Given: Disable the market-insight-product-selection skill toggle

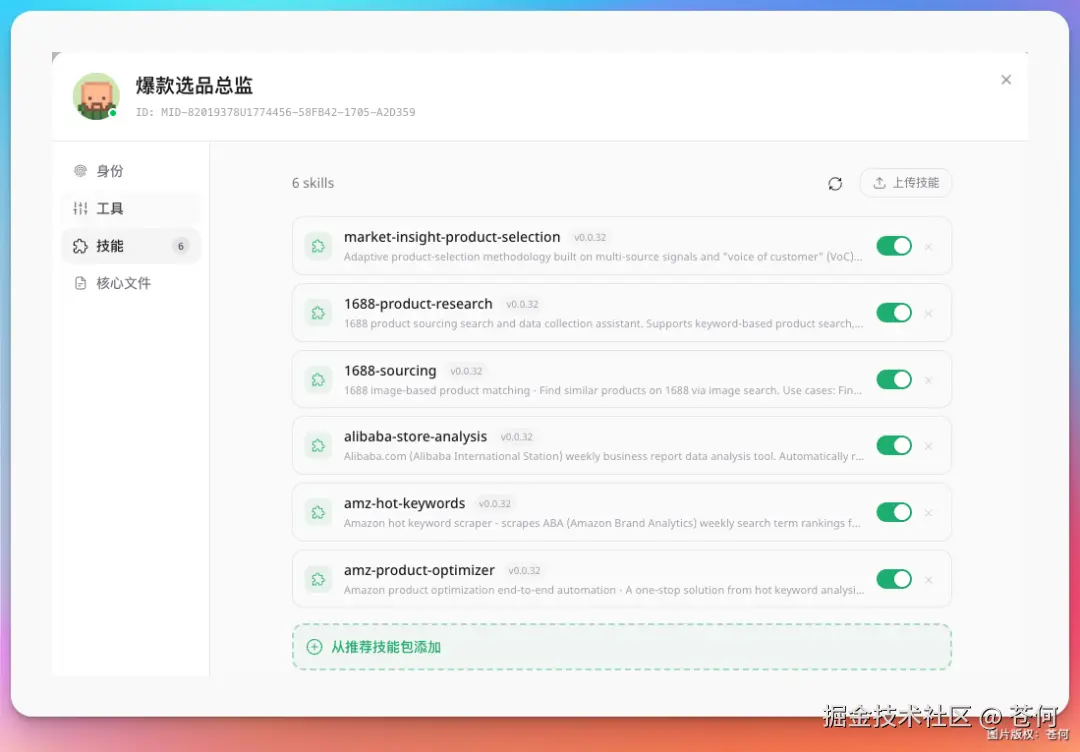Looking at the screenshot, I should tap(894, 246).
